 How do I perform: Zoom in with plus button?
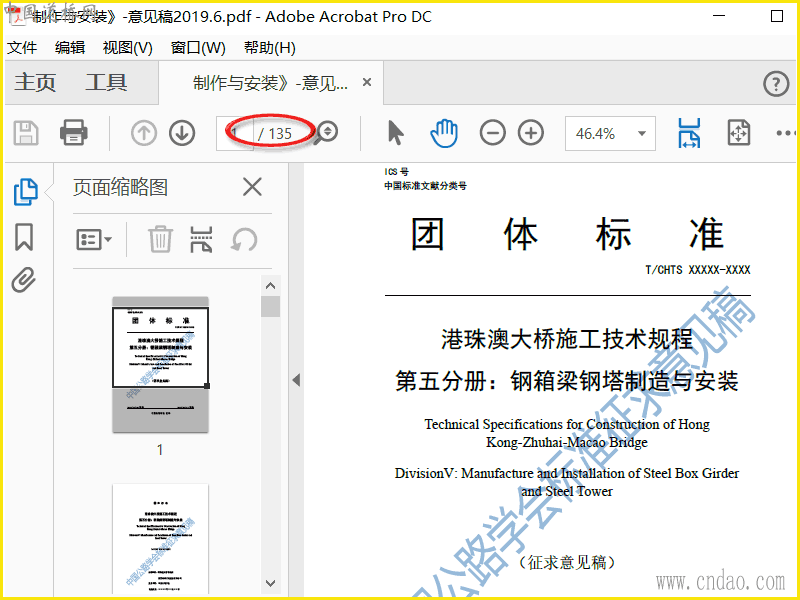[x=531, y=134]
